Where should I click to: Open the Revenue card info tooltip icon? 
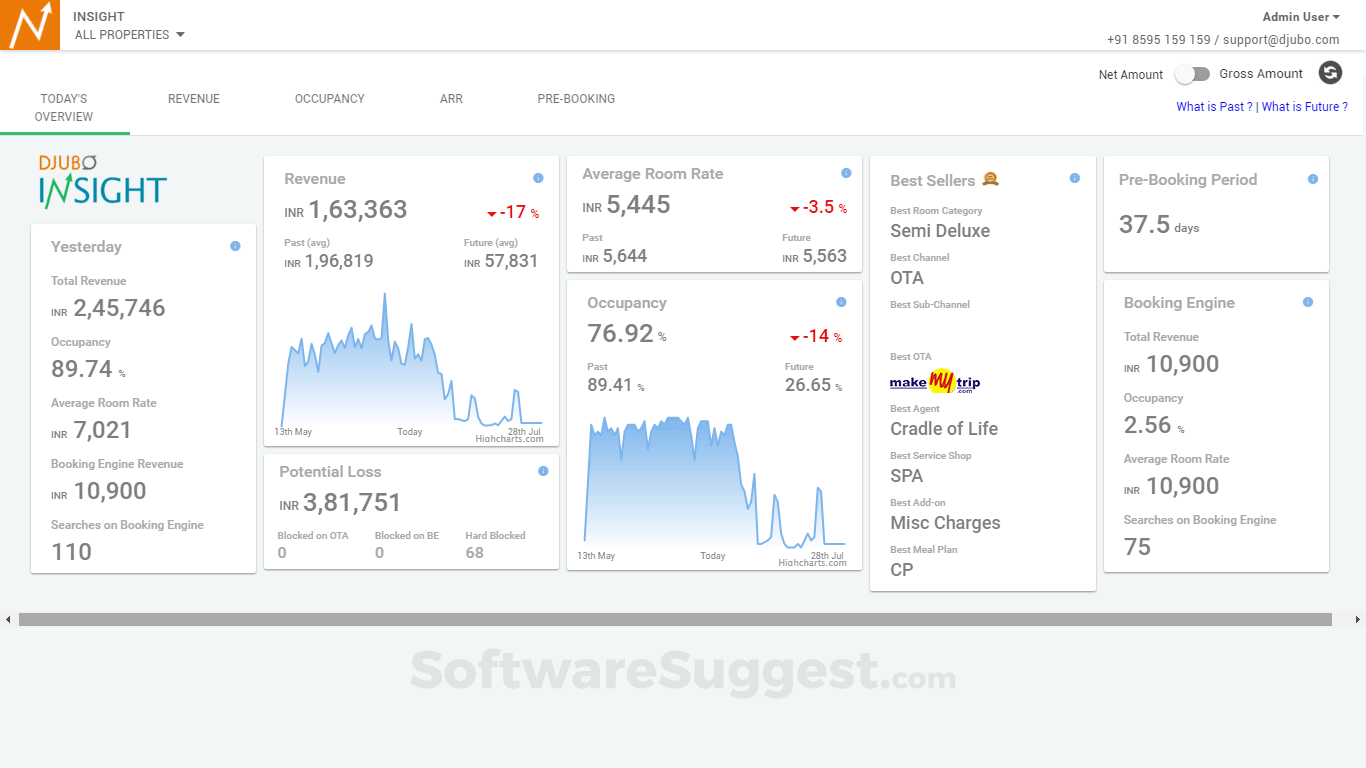point(538,177)
